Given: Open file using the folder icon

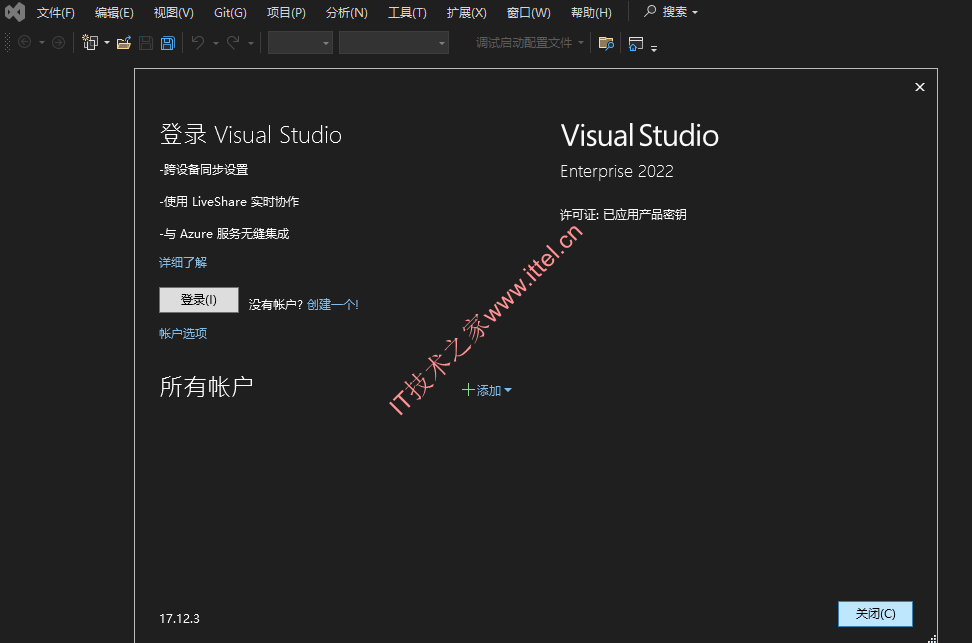Looking at the screenshot, I should pos(124,42).
